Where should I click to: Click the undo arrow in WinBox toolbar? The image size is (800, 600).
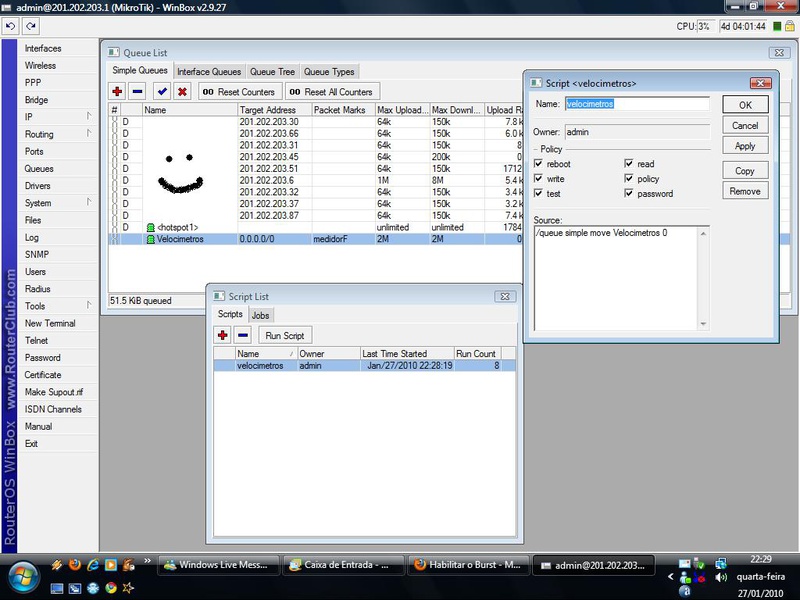coord(11,24)
